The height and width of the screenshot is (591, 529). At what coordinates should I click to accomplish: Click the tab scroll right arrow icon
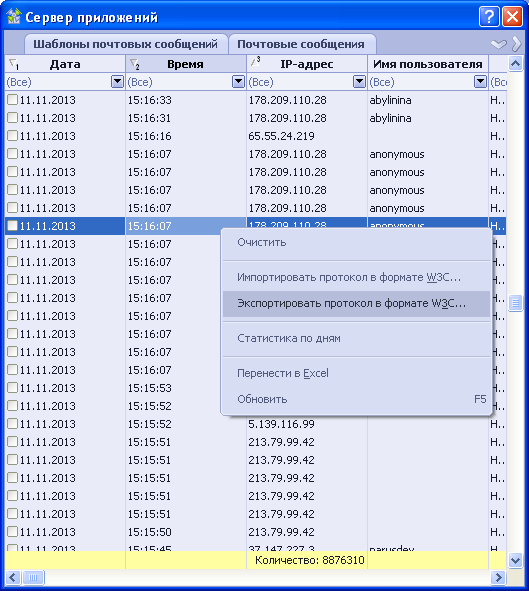(x=517, y=44)
